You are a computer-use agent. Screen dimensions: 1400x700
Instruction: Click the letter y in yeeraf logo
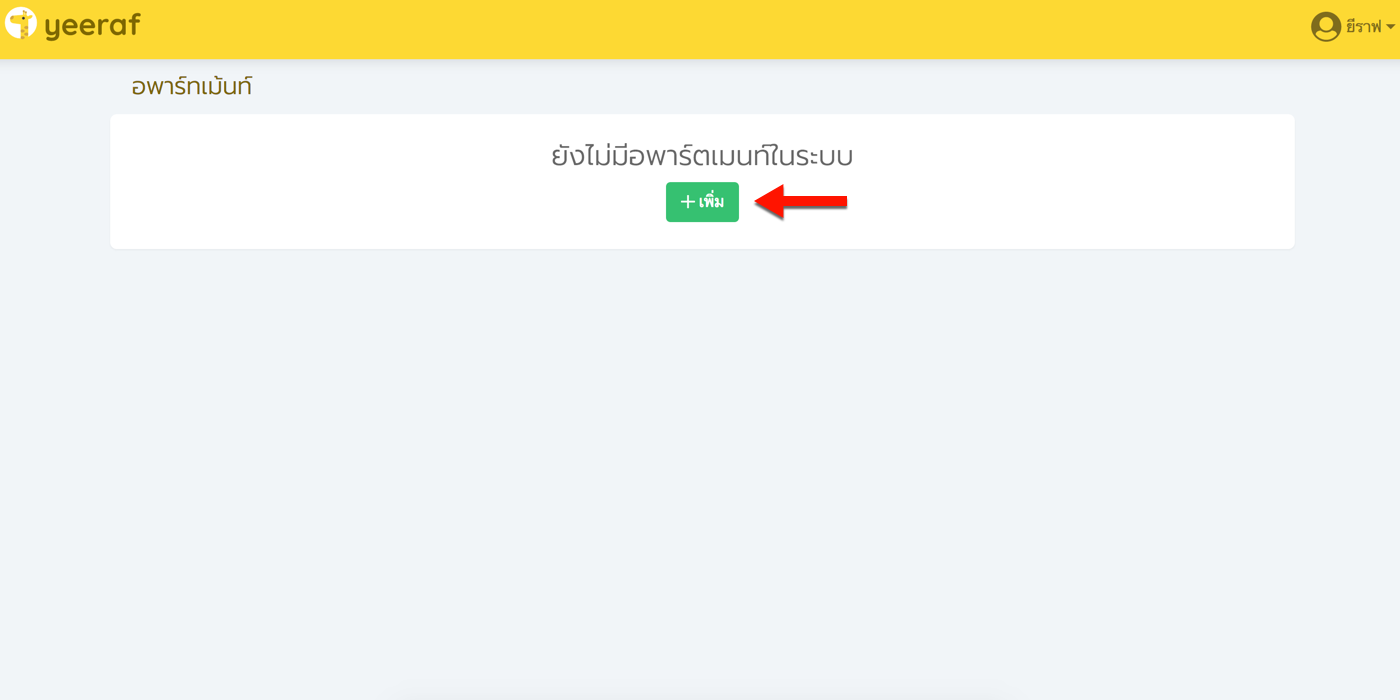53,29
